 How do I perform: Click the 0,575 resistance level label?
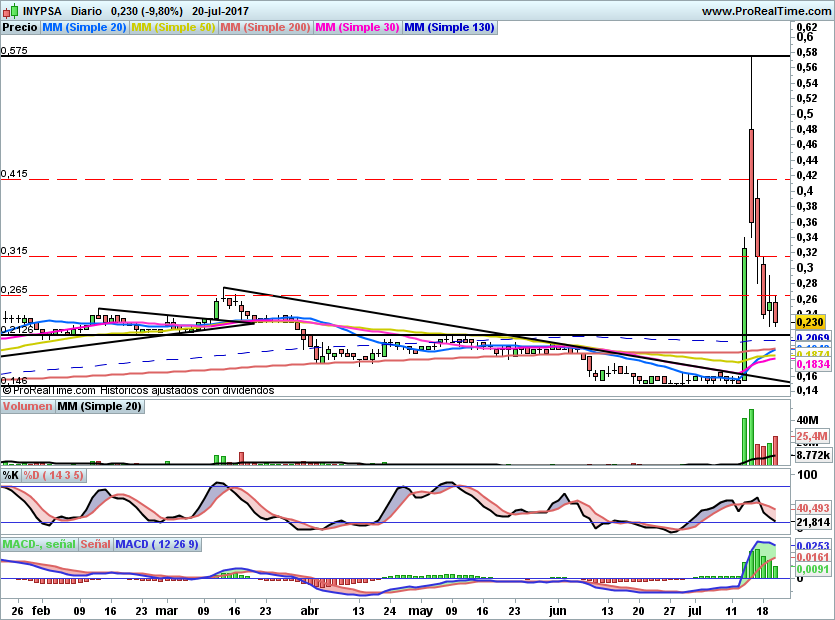pyautogui.click(x=14, y=50)
